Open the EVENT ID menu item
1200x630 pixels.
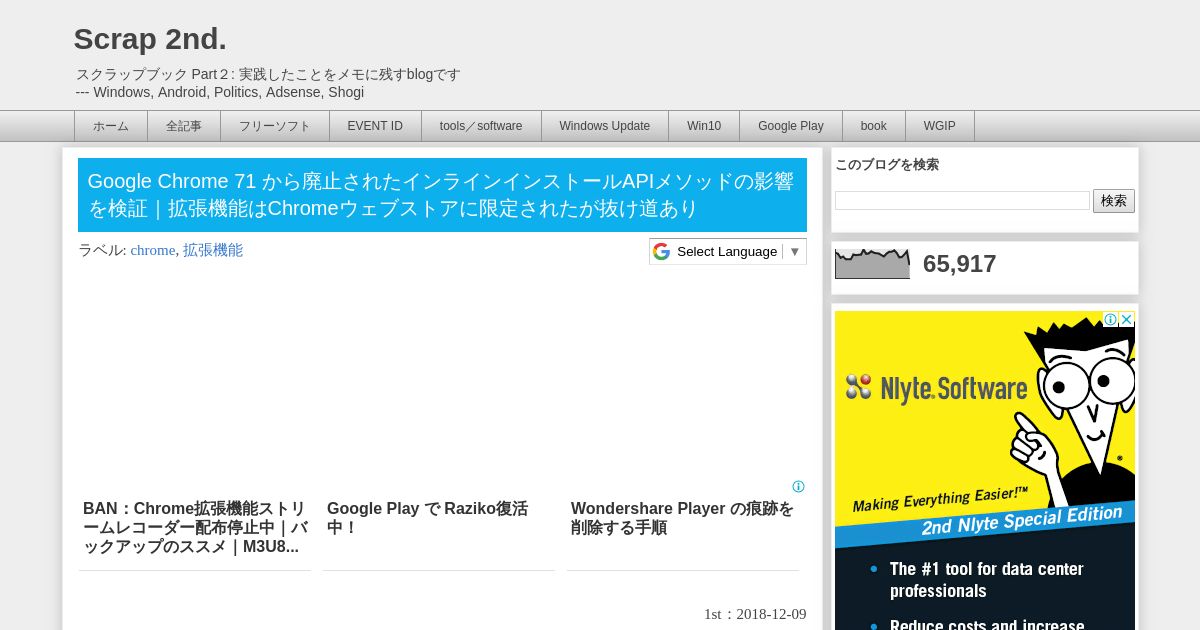click(x=375, y=126)
